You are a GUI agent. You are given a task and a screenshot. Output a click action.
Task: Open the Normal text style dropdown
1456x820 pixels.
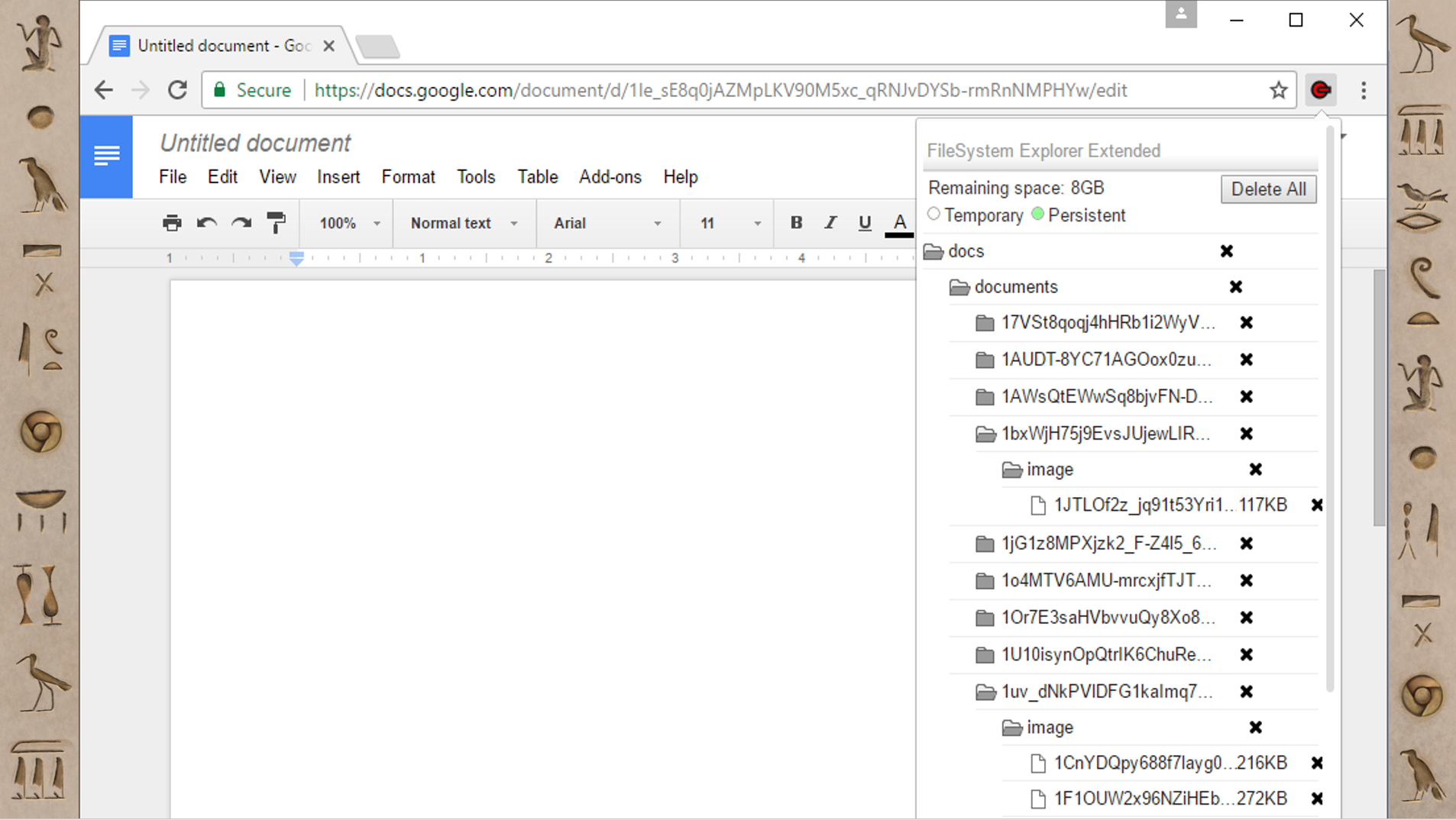464,223
